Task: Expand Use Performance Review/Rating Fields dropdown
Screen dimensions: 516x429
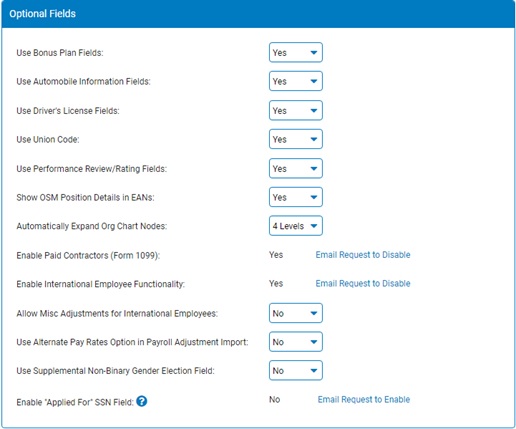Action: pos(296,168)
